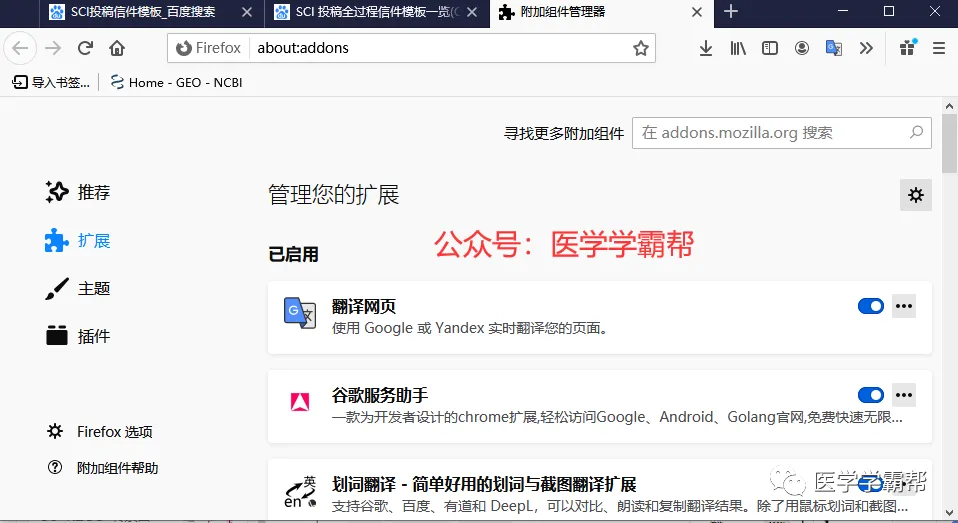Click the 寻找更多附加组件 label

coord(564,133)
